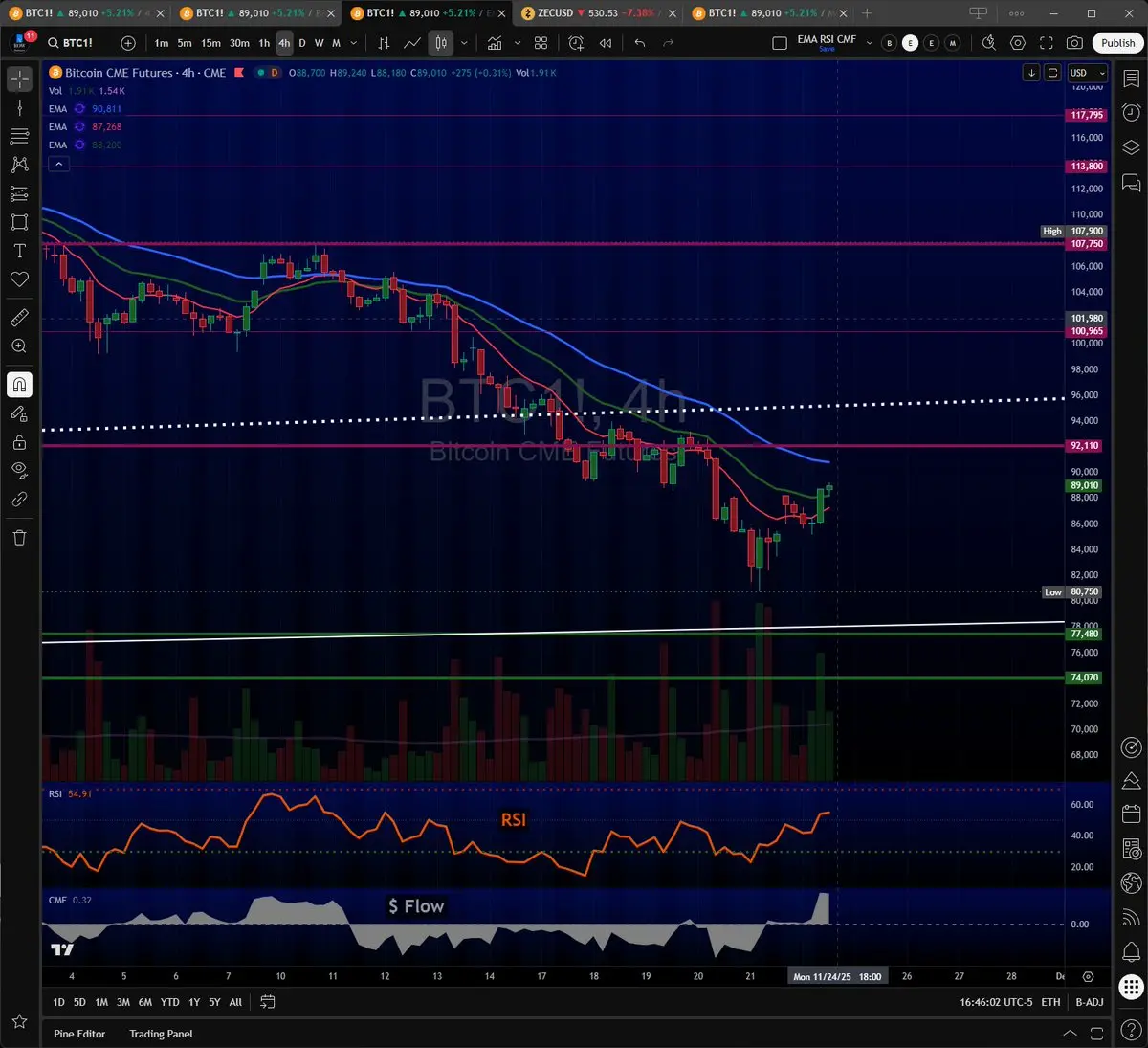Click the Publish button

tap(1117, 43)
